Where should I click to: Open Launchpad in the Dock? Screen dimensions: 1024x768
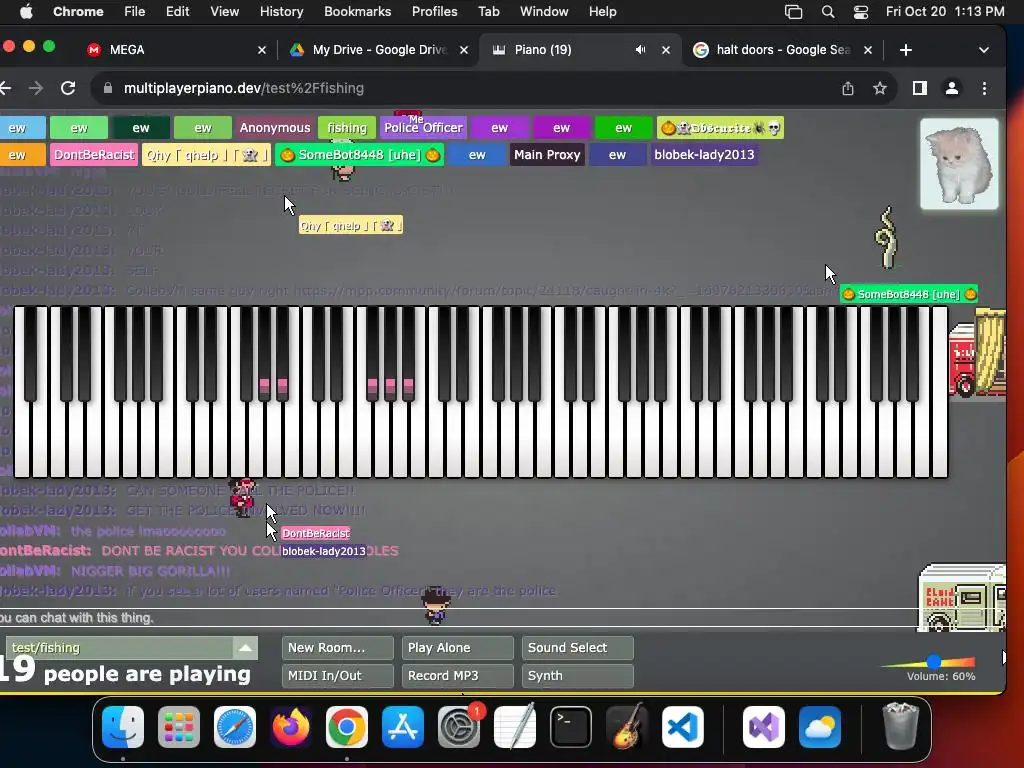[x=179, y=726]
